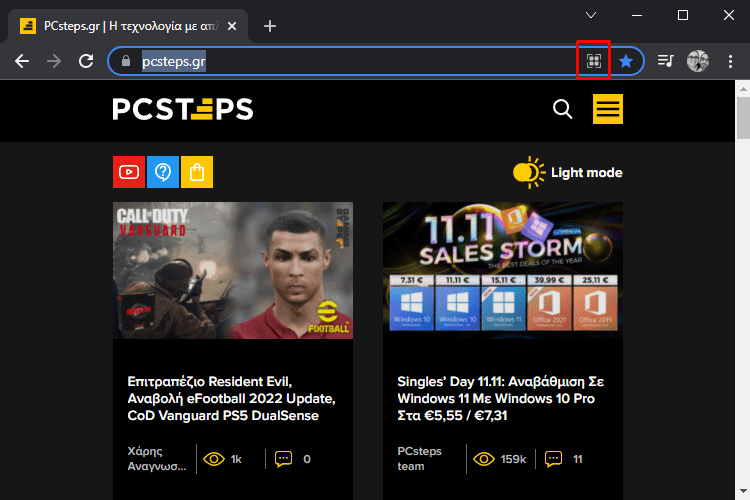Open the Singles' Day 11.11 article title
The image size is (750, 500).
pyautogui.click(x=501, y=399)
